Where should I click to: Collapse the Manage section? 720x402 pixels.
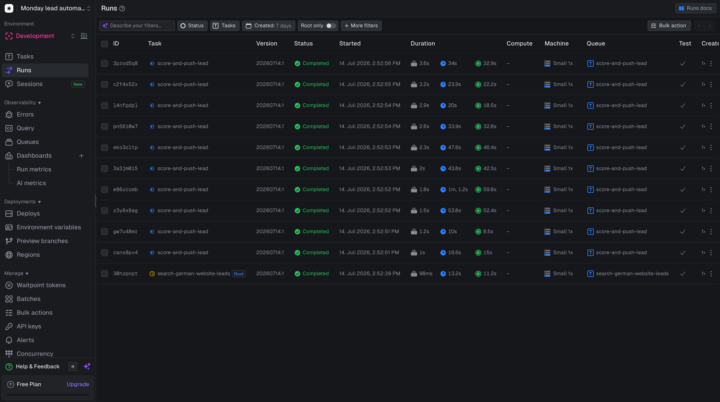click(17, 273)
